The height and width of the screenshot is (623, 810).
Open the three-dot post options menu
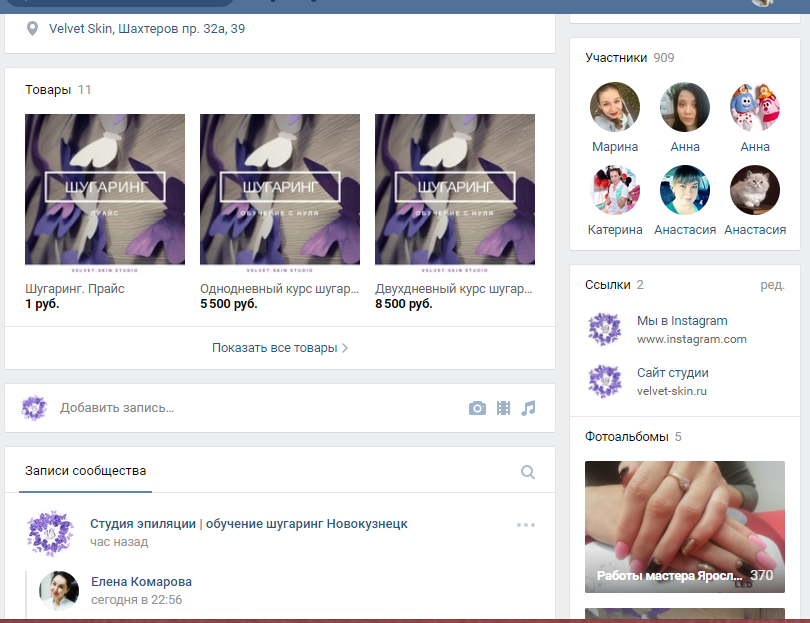point(526,525)
